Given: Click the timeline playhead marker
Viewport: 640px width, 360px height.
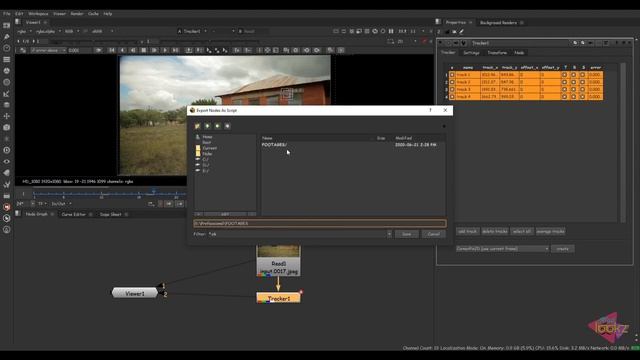Looking at the screenshot, I should pos(153,191).
